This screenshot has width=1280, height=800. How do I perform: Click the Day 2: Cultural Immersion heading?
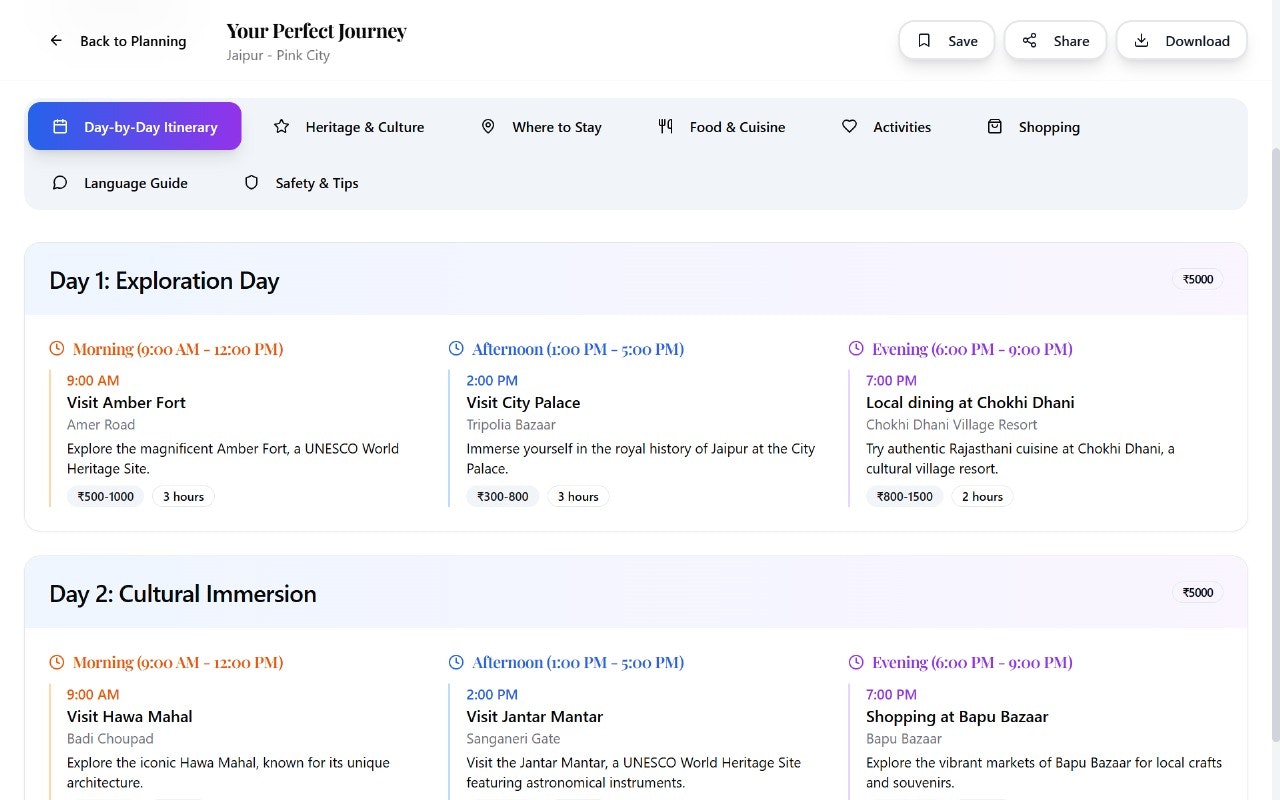tap(183, 593)
